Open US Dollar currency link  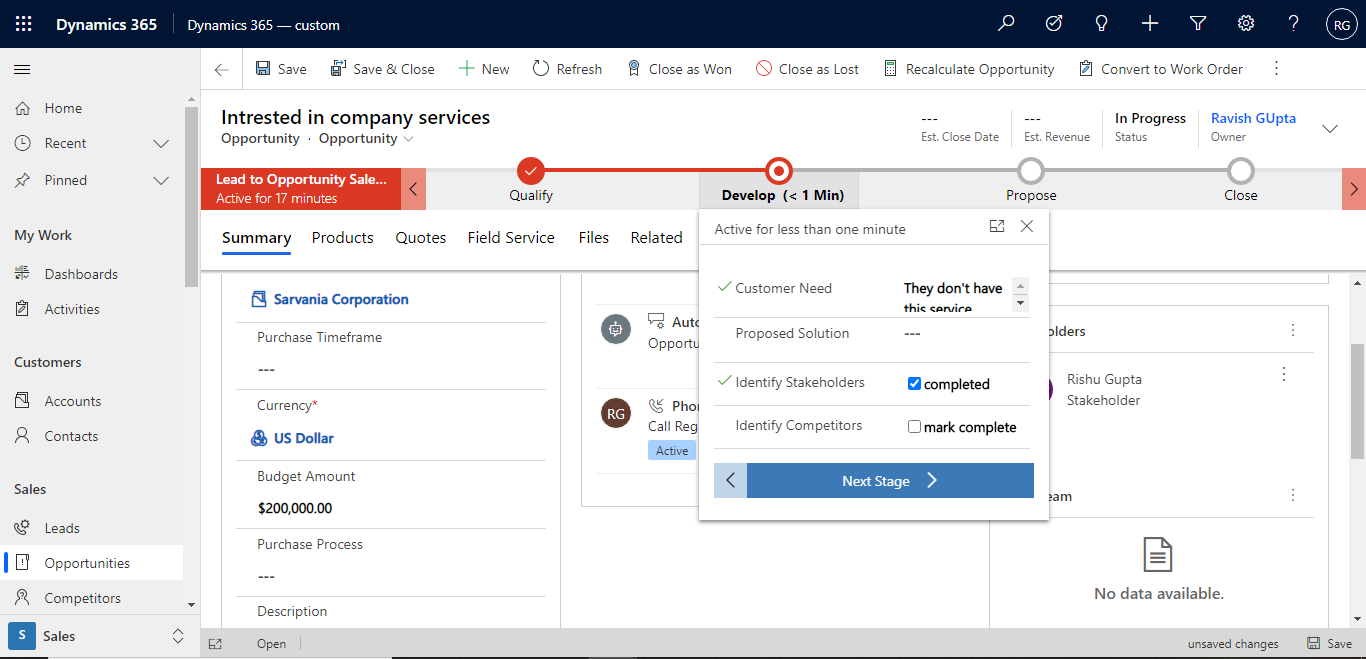coord(304,438)
